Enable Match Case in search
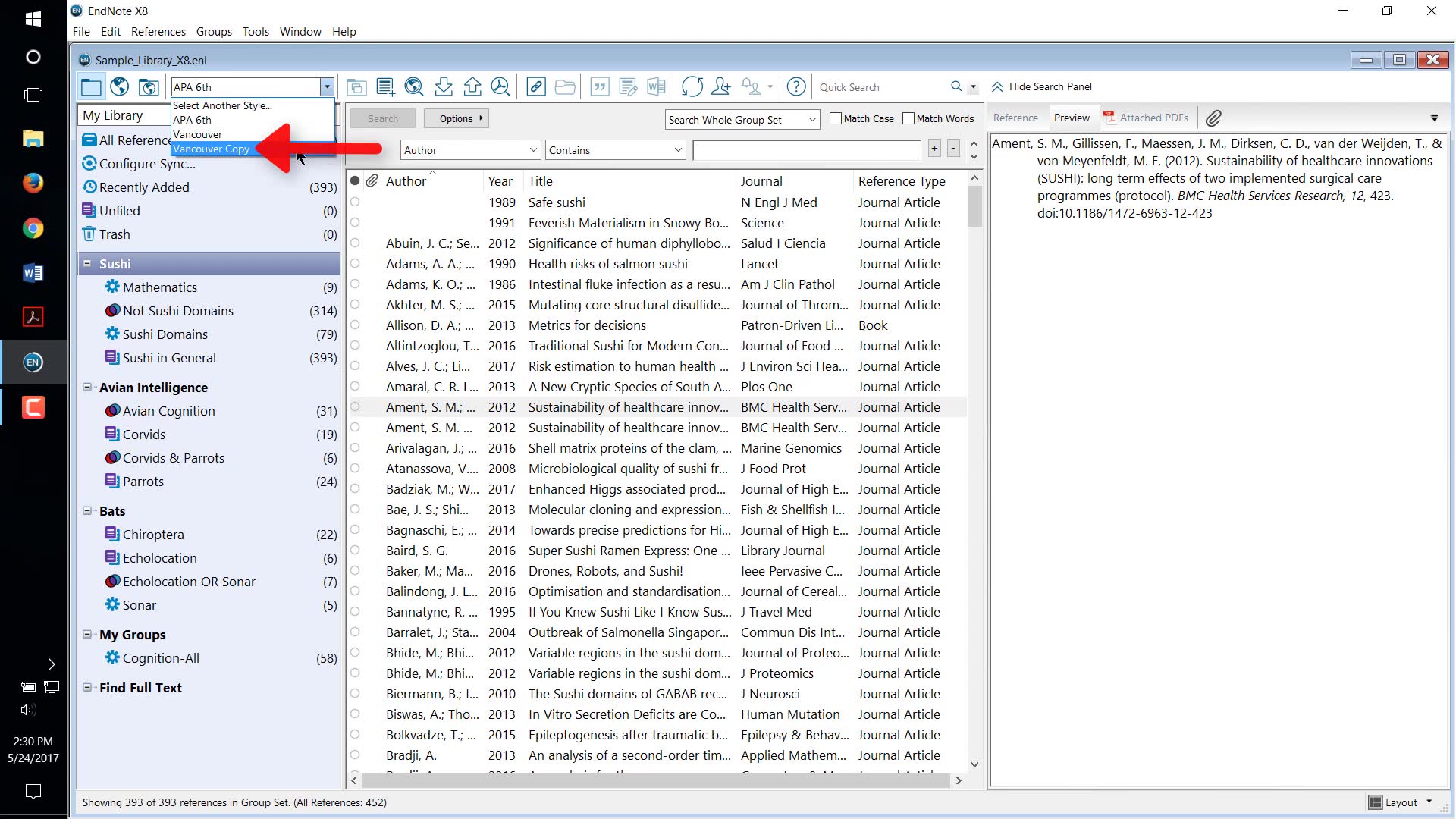 point(836,118)
